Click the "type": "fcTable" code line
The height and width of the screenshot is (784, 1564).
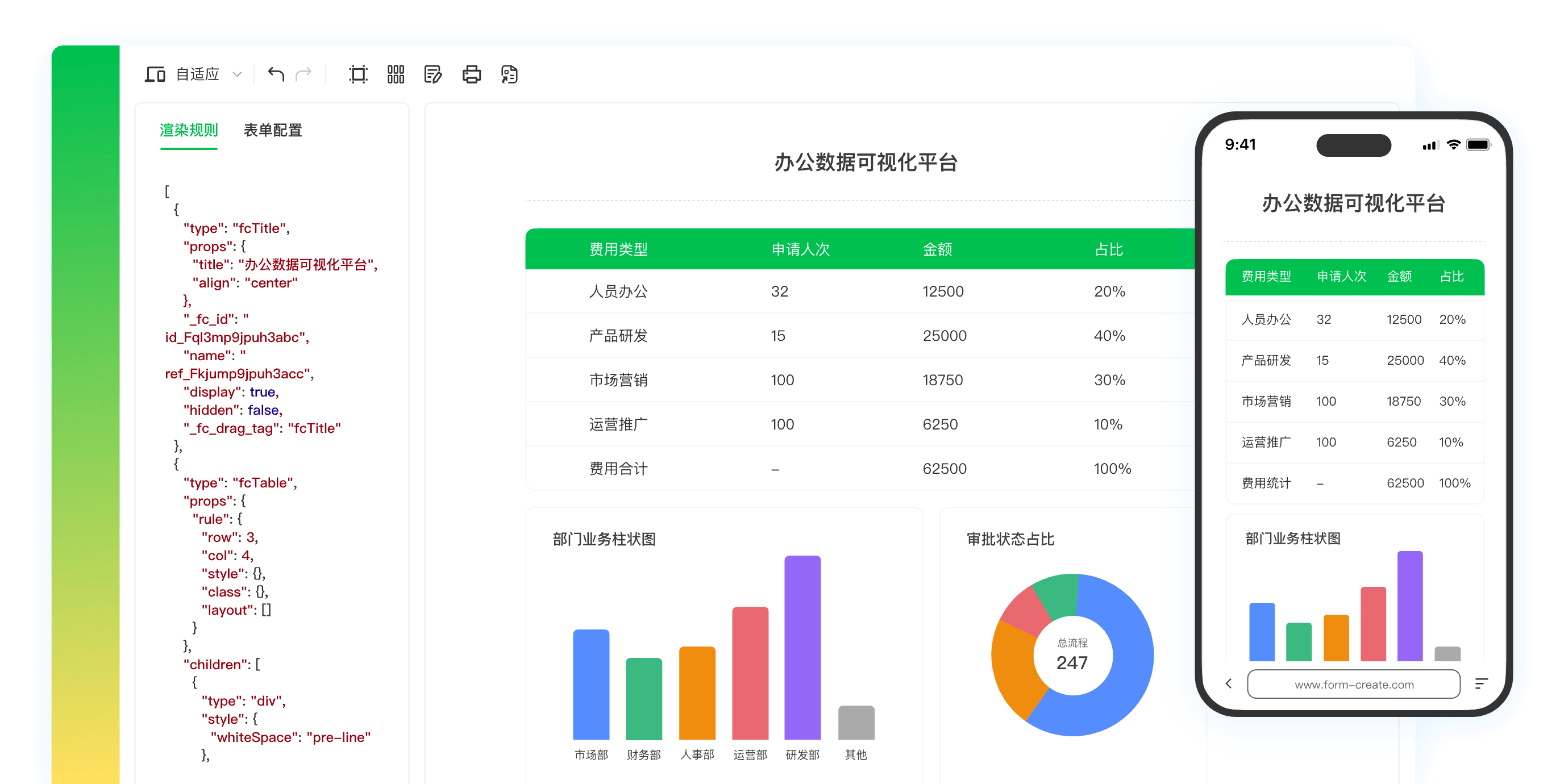(240, 482)
